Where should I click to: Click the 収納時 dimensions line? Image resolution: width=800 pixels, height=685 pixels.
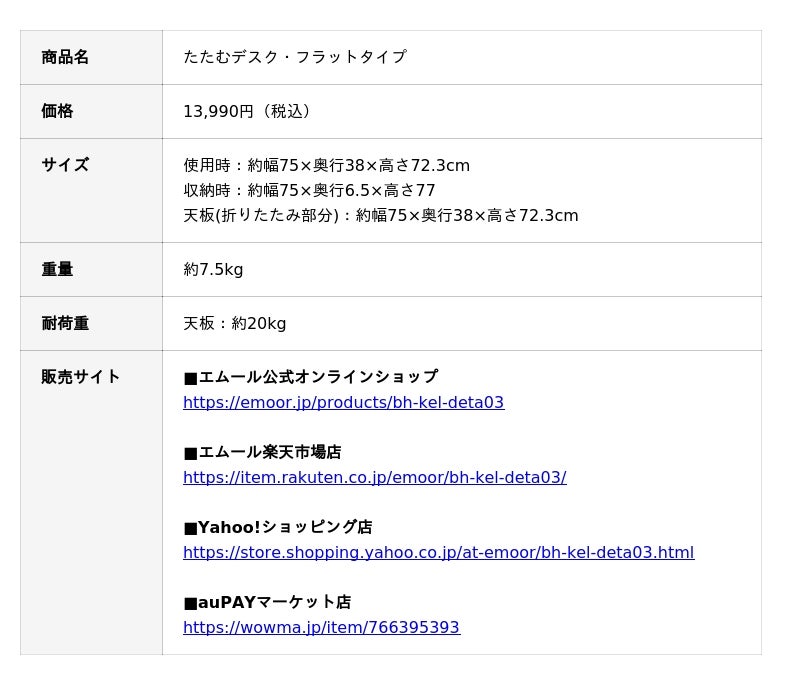click(x=309, y=190)
